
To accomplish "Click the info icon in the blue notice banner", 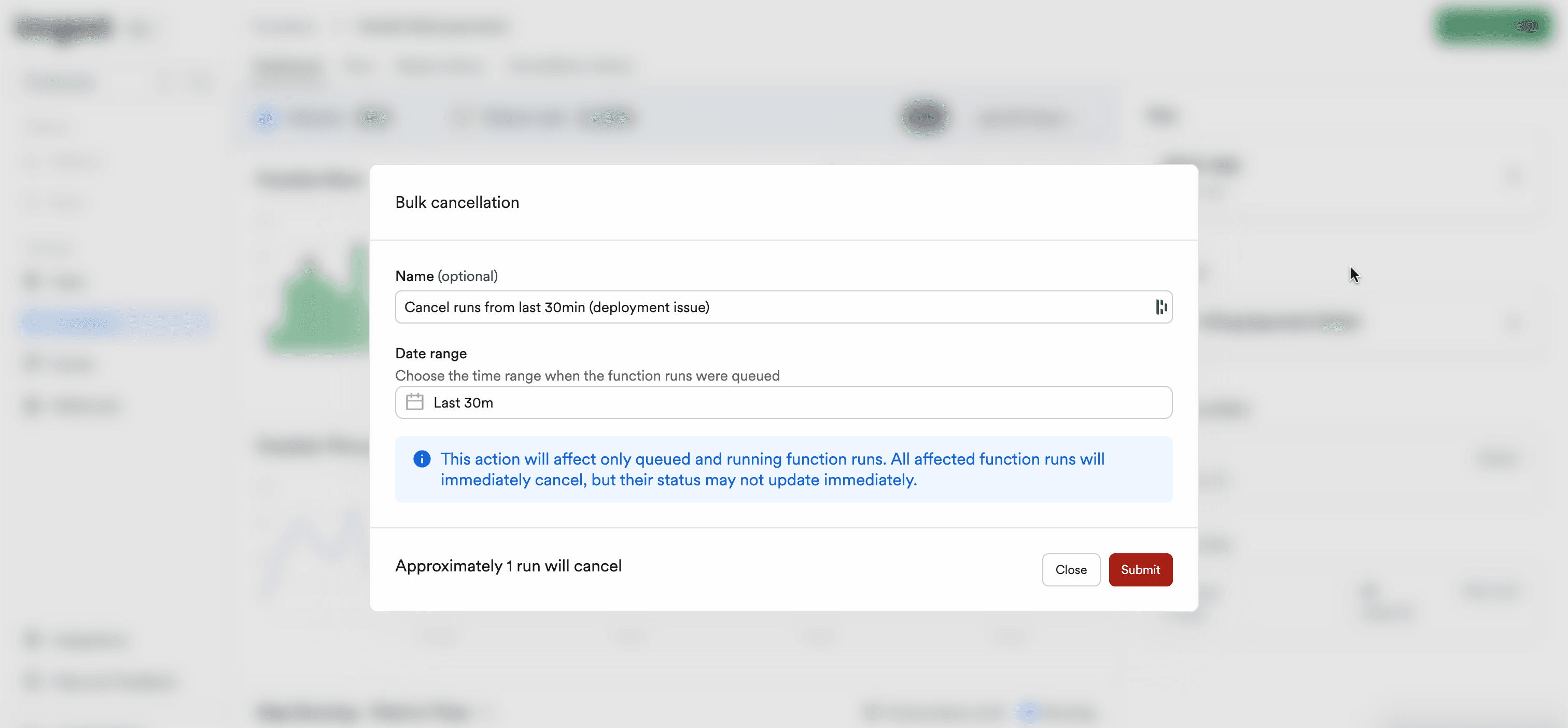I will click(422, 458).
